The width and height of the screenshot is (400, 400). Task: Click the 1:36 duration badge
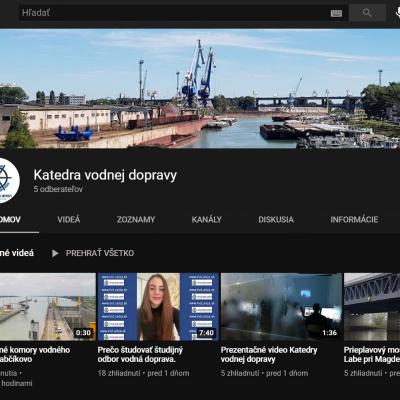[329, 333]
